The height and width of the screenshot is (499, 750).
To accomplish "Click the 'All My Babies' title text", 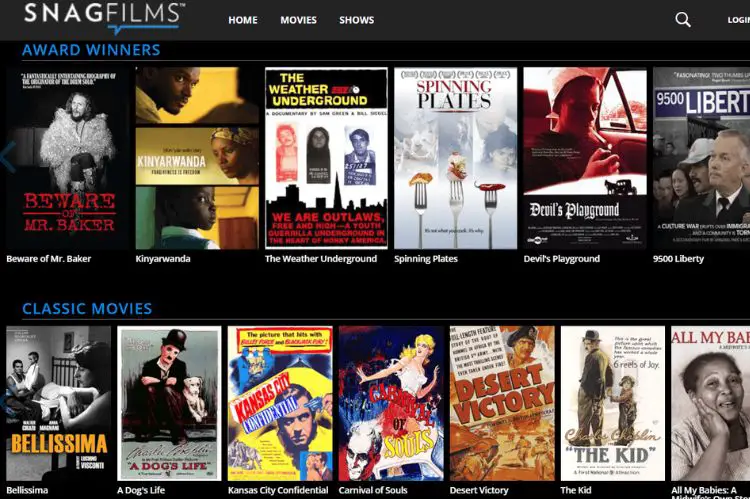I will pyautogui.click(x=710, y=492).
